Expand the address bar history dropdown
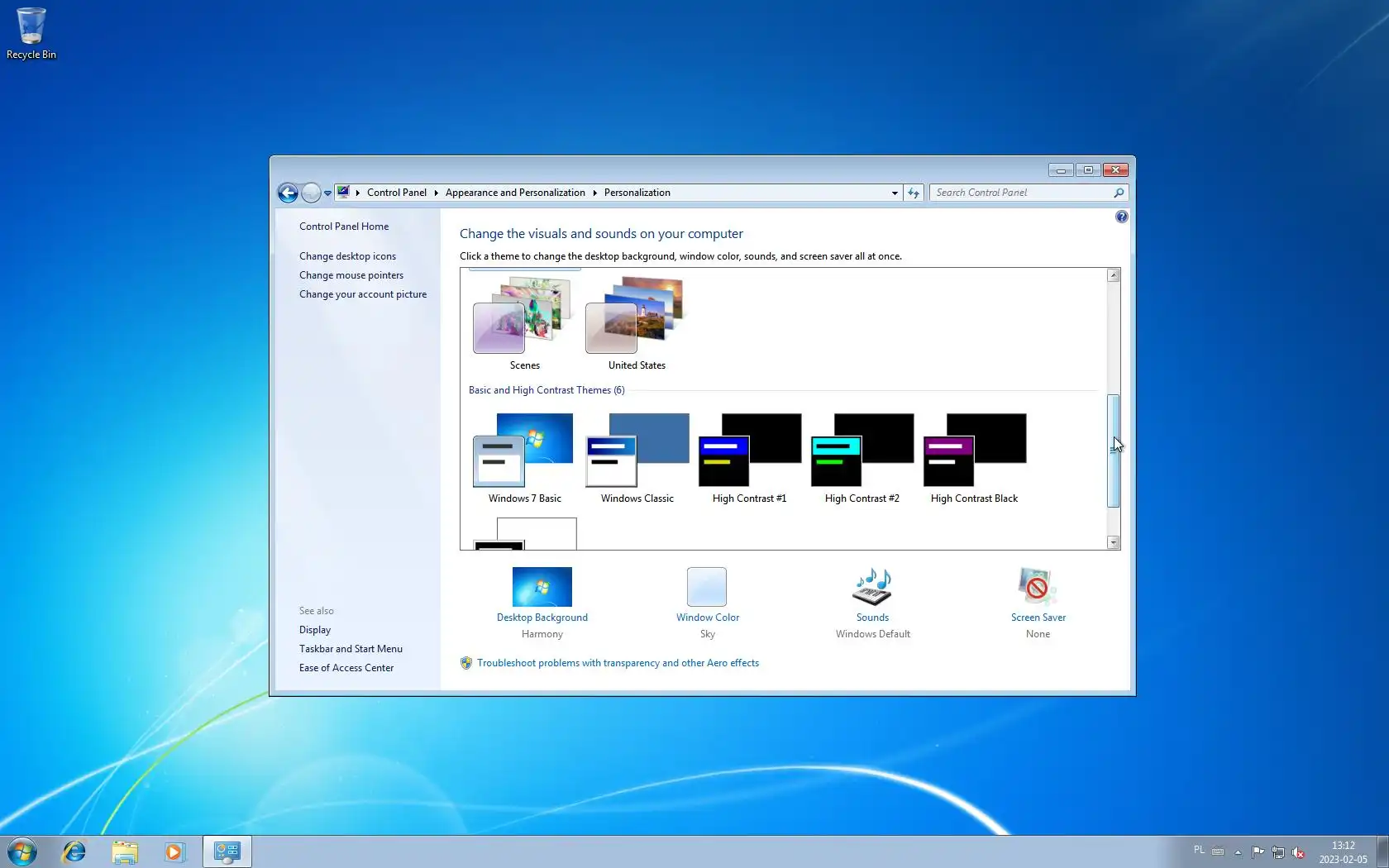The height and width of the screenshot is (868, 1389). pyautogui.click(x=894, y=193)
